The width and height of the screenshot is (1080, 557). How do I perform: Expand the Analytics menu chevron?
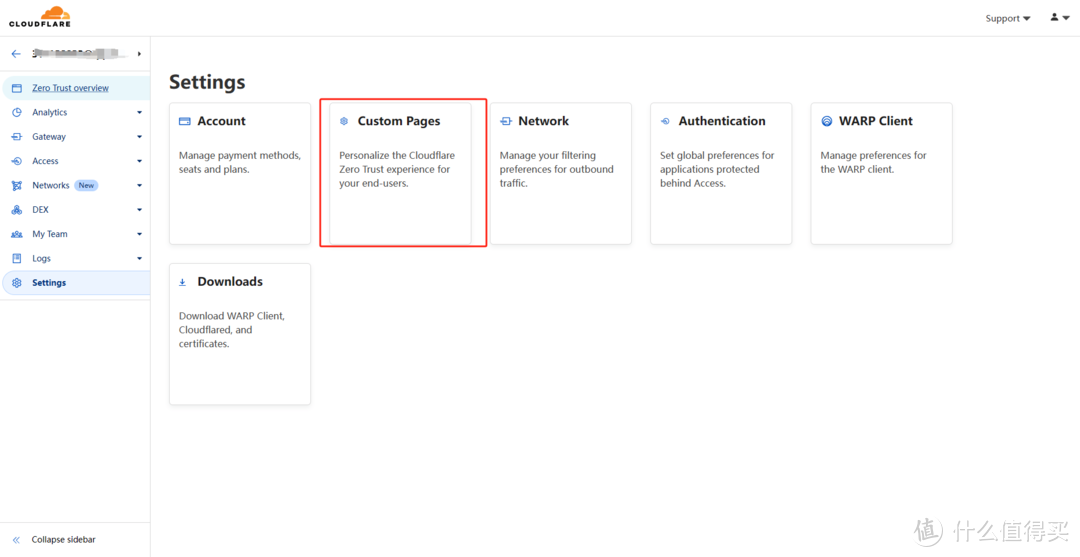[139, 112]
